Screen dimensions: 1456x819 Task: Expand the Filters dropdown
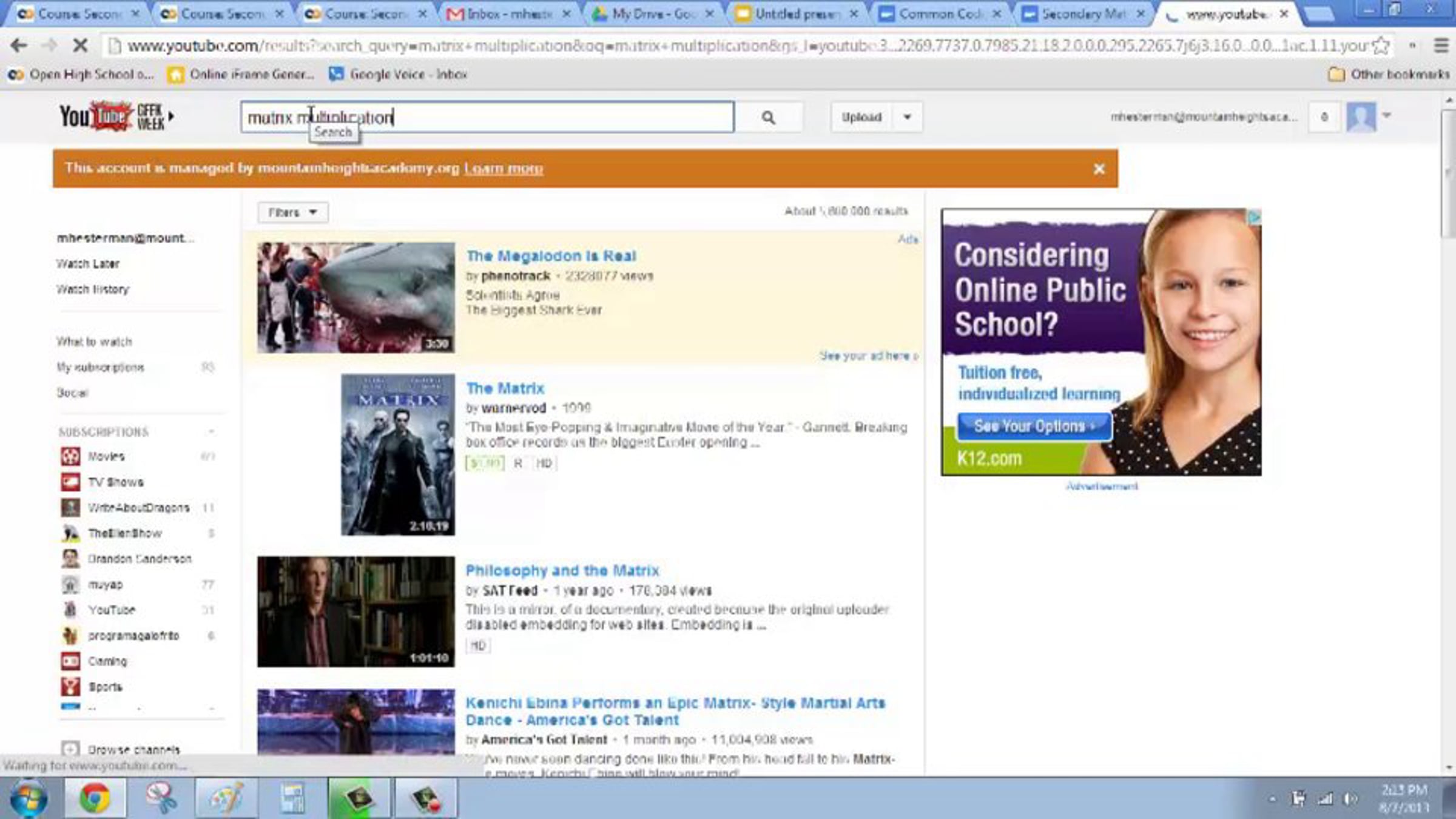[x=292, y=212]
